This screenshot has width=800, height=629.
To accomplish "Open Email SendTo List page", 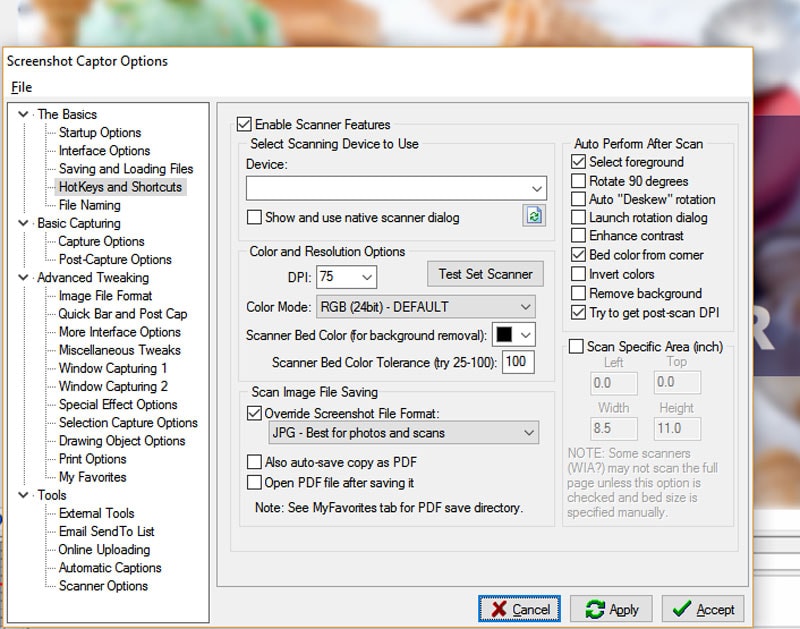I will point(107,532).
